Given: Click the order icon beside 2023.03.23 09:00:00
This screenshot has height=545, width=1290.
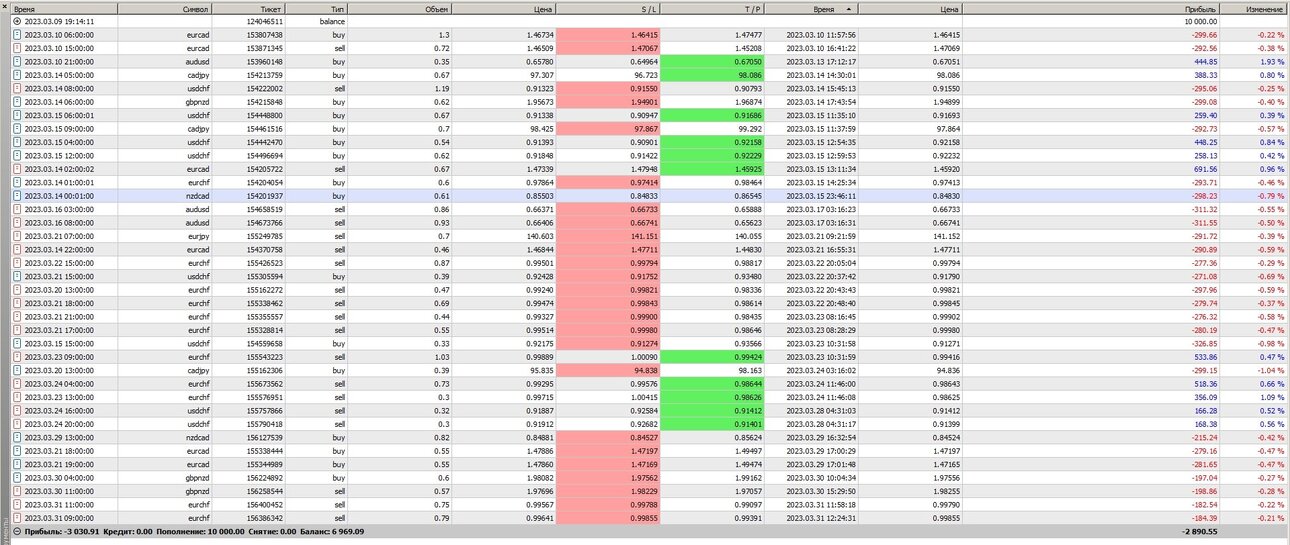Looking at the screenshot, I should click(x=17, y=356).
